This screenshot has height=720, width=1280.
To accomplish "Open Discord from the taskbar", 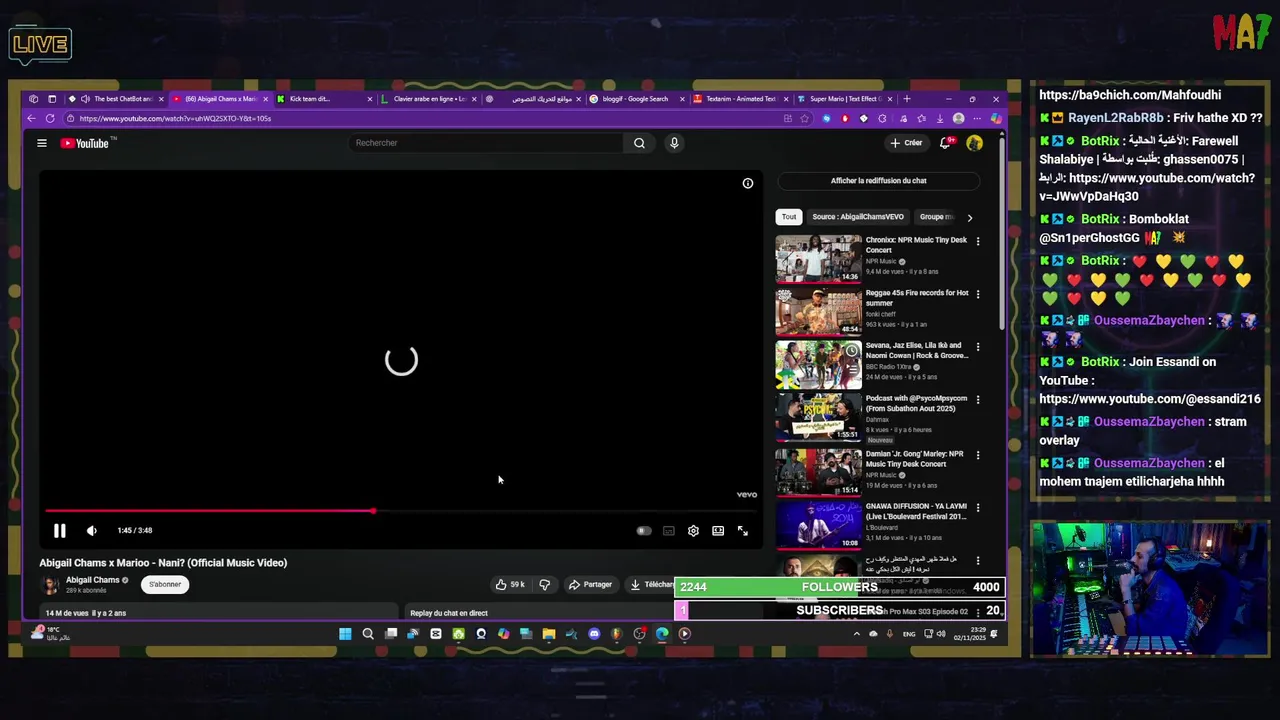I will point(594,634).
